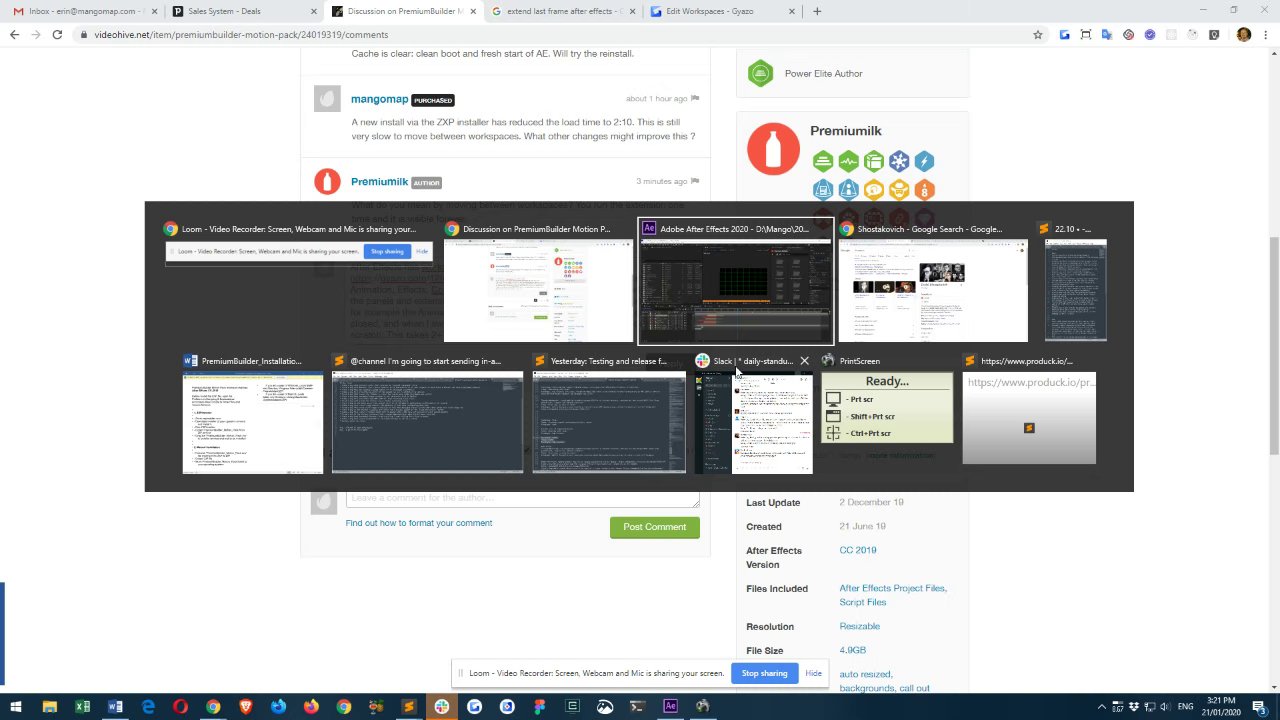Open the Windows notification center
The width and height of the screenshot is (1280, 720).
(1258, 707)
